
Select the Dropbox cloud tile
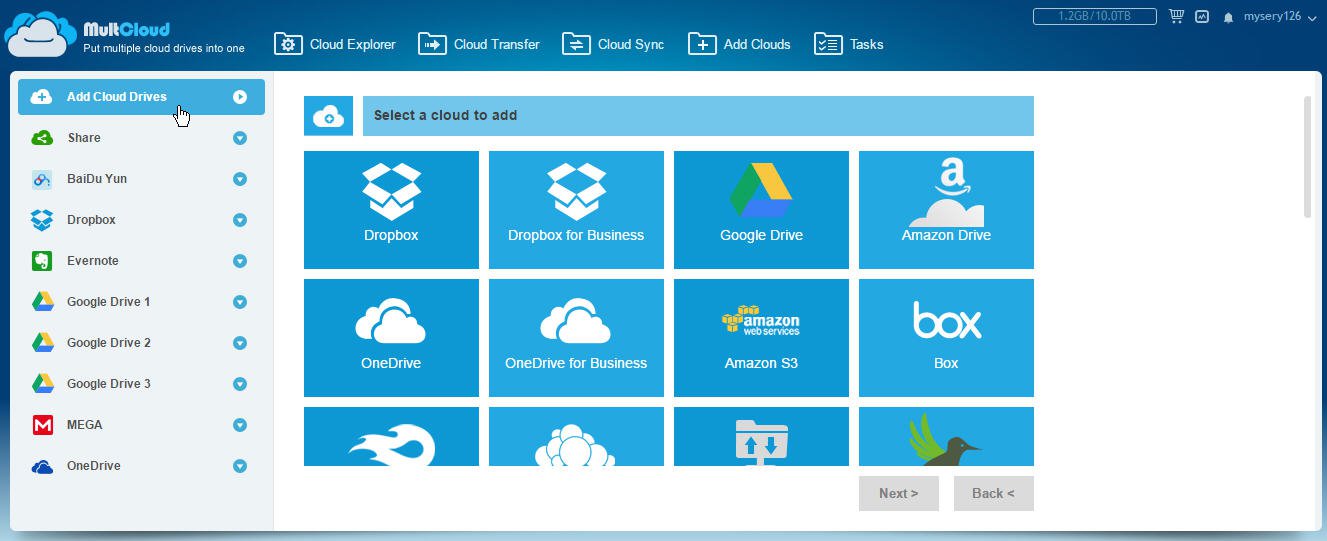[391, 210]
